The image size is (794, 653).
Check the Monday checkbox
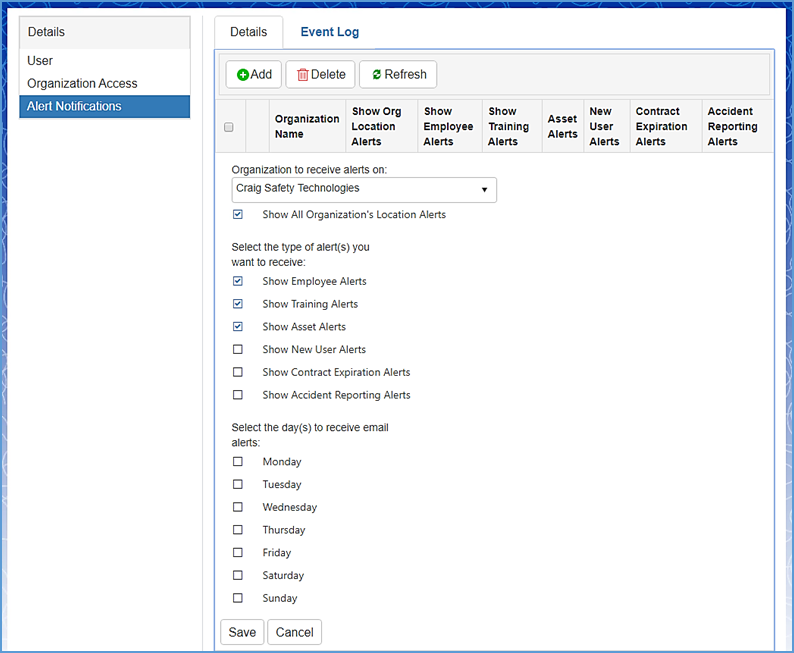(238, 462)
